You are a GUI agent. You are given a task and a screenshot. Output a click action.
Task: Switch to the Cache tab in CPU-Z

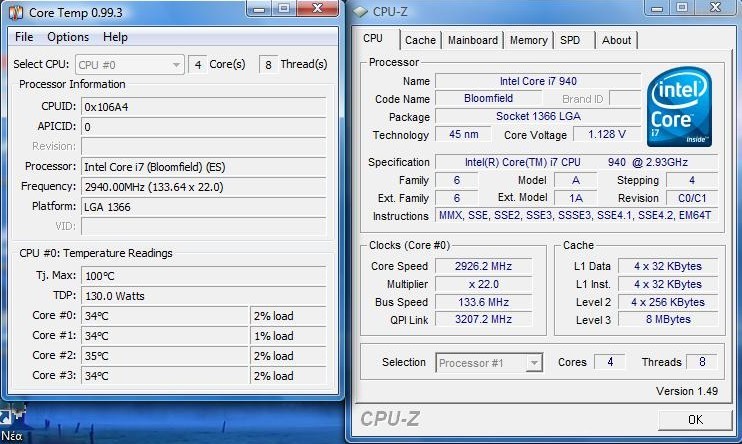420,40
